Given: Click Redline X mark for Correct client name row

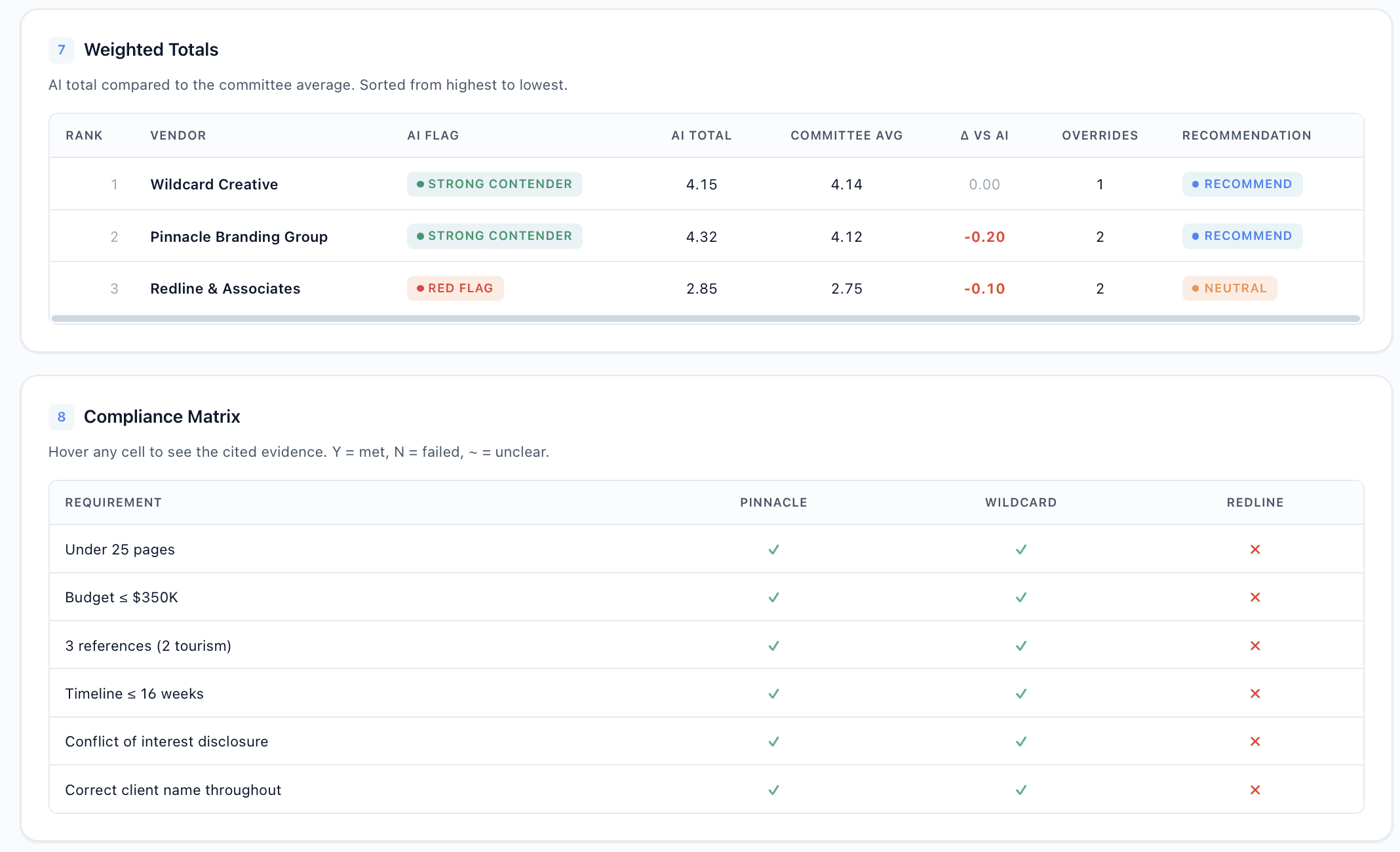Looking at the screenshot, I should pos(1255,790).
